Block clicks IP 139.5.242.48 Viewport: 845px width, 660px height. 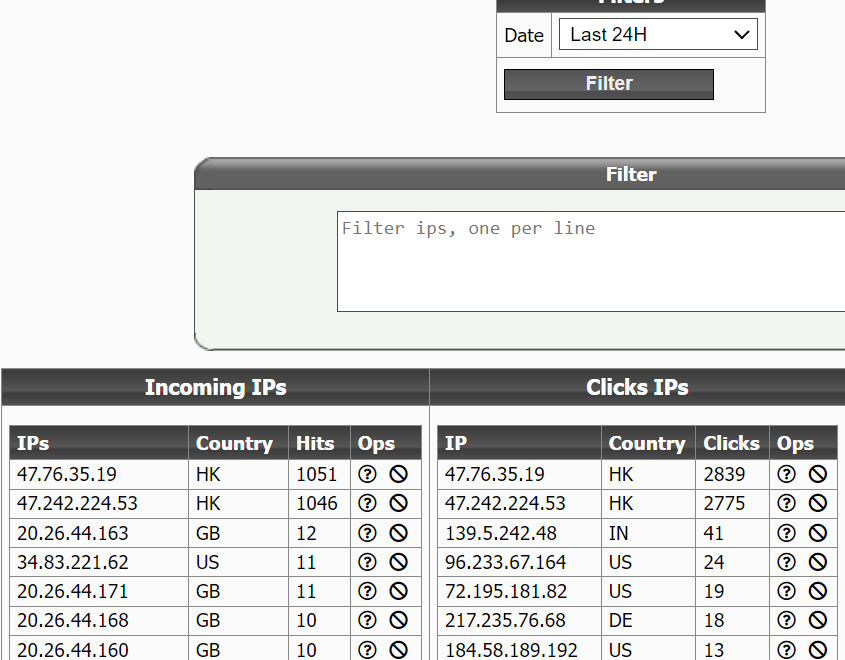pos(818,533)
